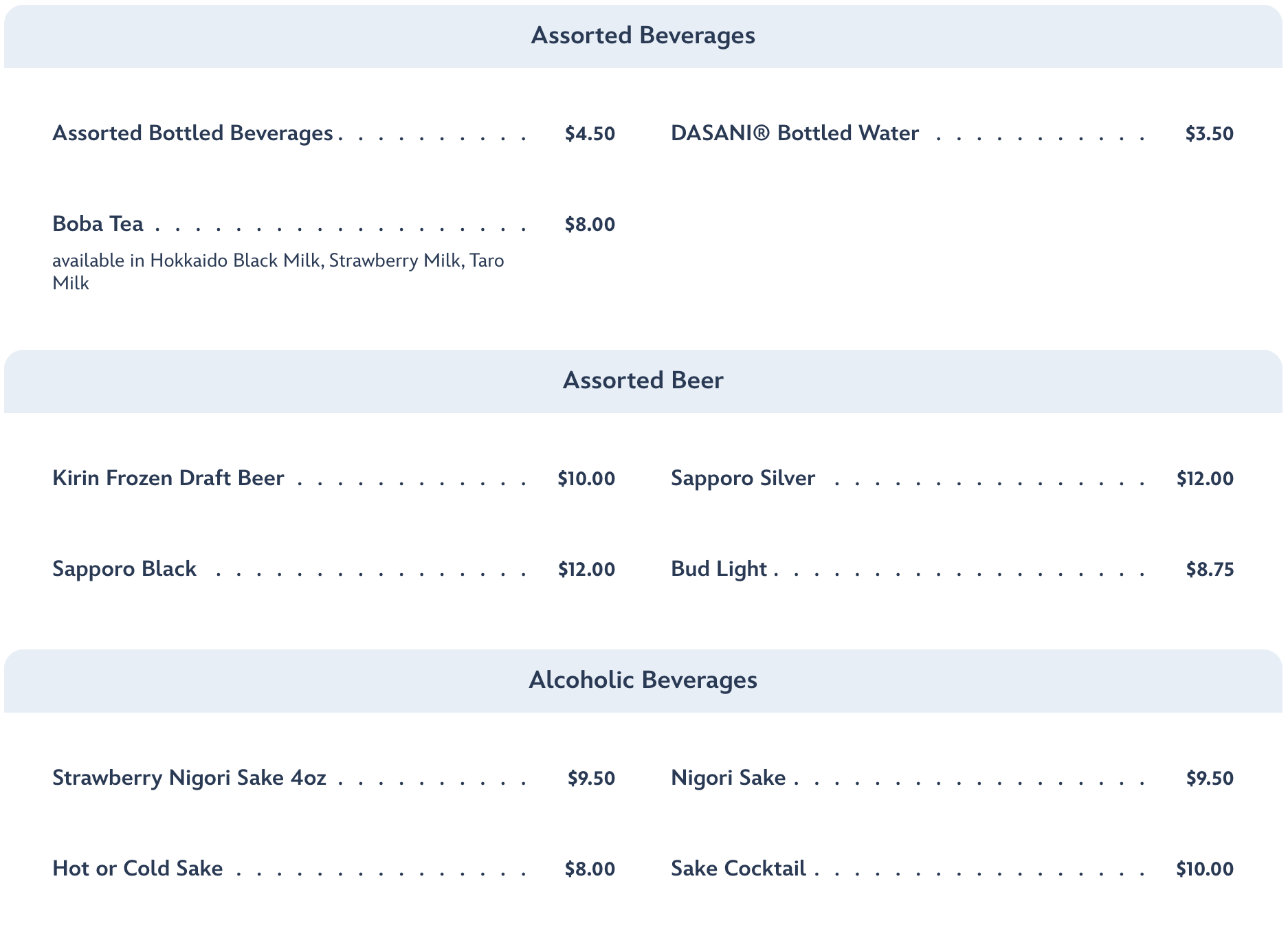Viewport: 1288px width, 925px height.
Task: Click the Sake Cocktail item
Action: click(x=738, y=869)
